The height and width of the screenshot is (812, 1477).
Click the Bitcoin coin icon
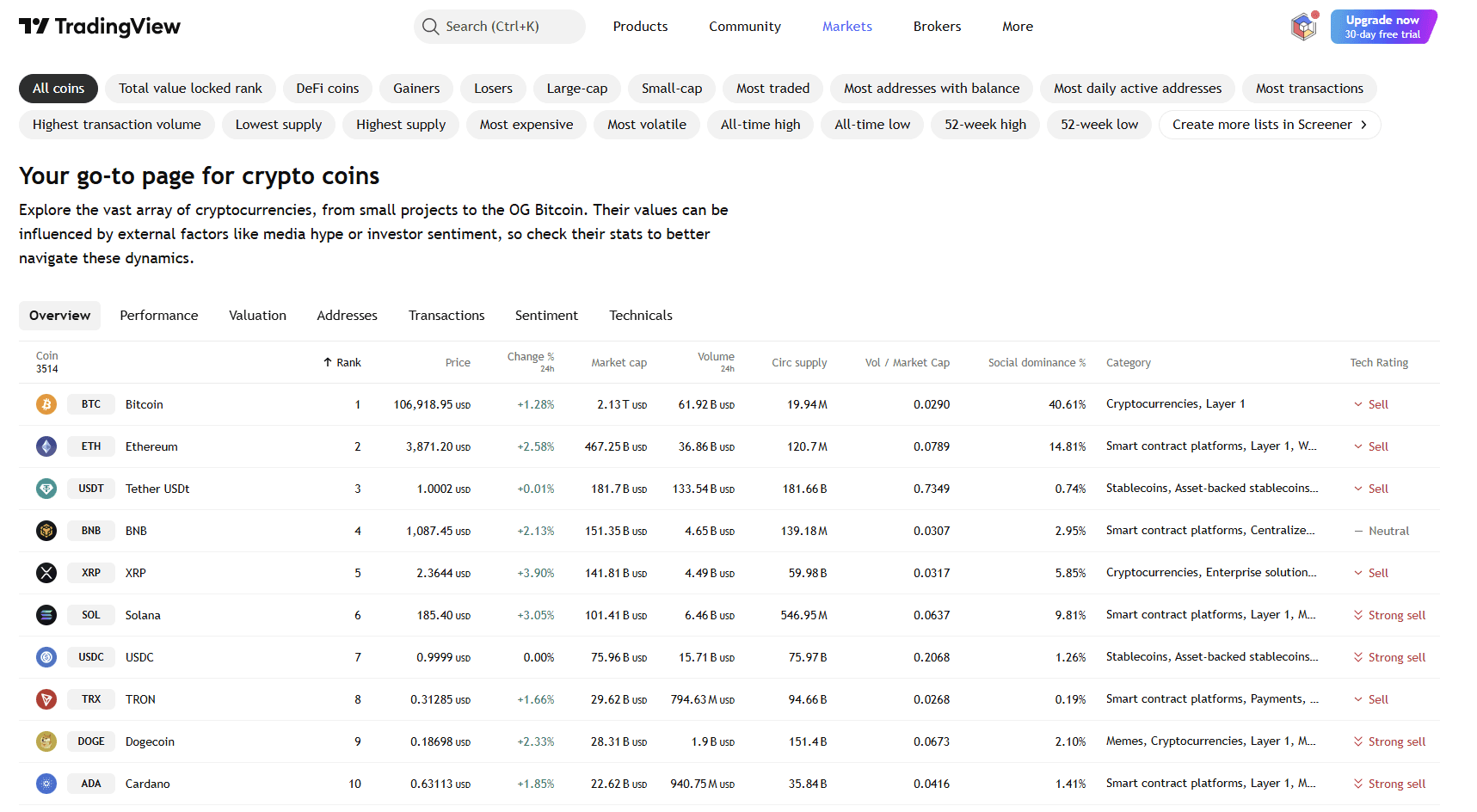coord(46,404)
